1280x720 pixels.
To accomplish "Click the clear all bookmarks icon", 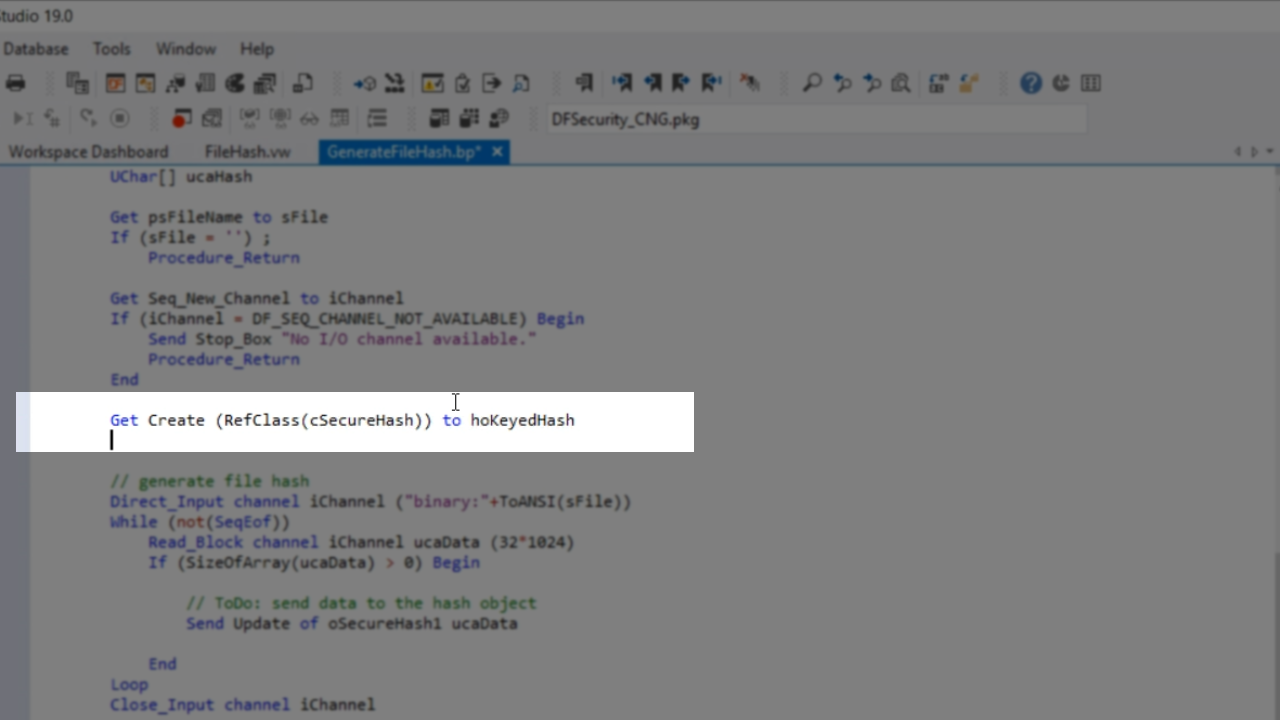I will point(749,83).
